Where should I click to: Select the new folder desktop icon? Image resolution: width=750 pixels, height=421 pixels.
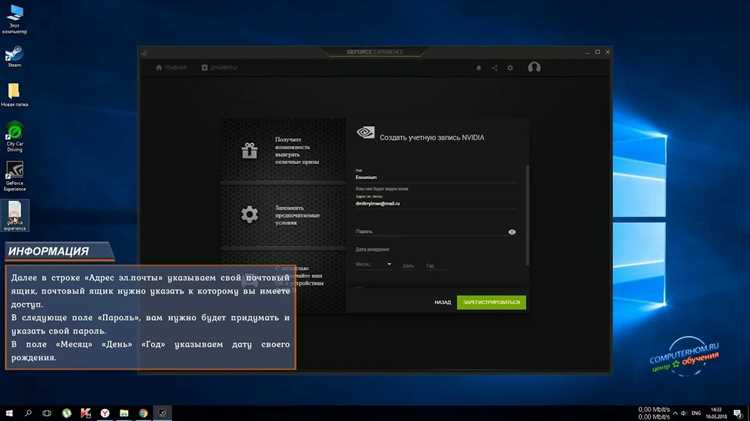[14, 94]
